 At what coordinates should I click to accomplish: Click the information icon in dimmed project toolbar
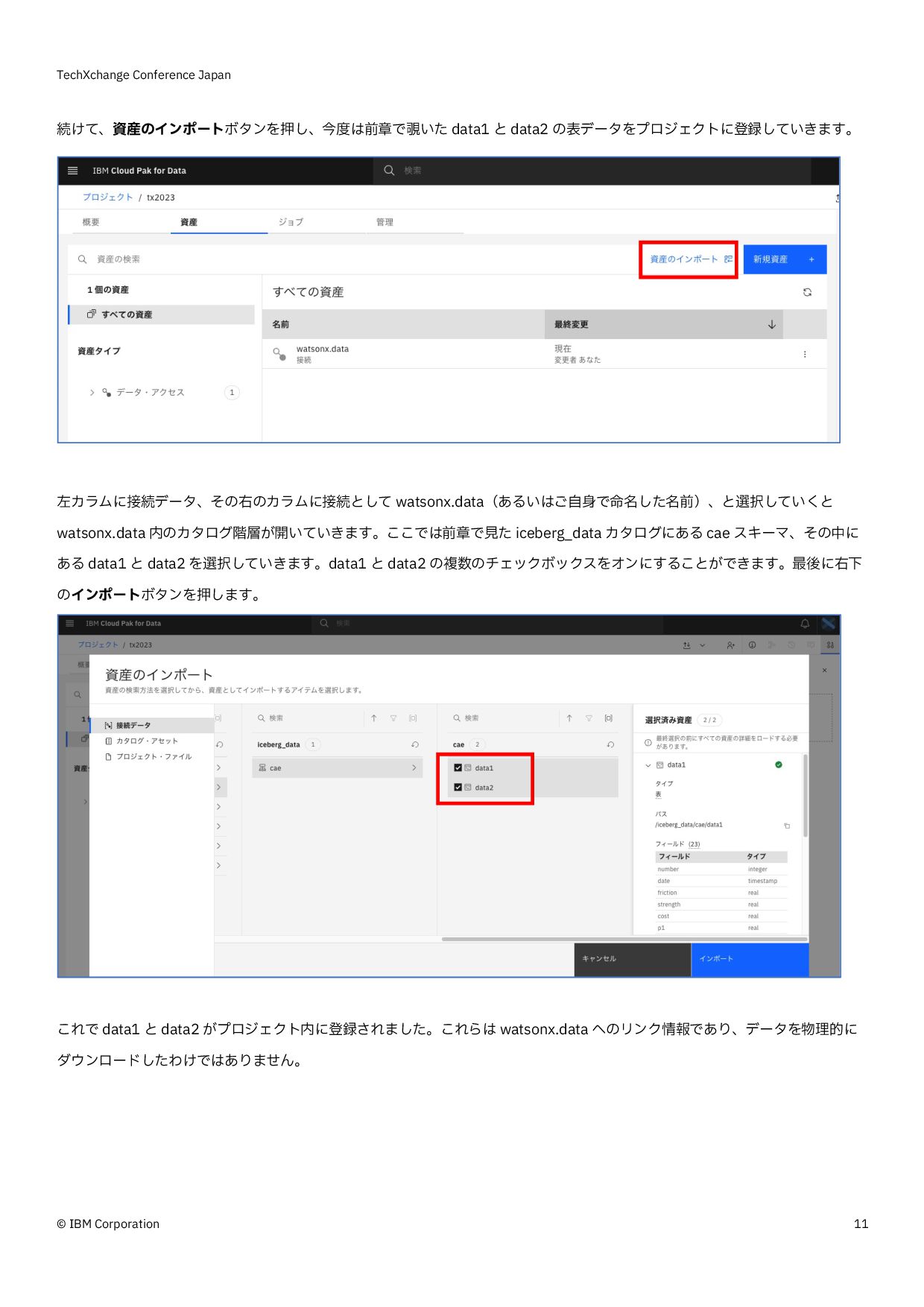pyautogui.click(x=753, y=645)
